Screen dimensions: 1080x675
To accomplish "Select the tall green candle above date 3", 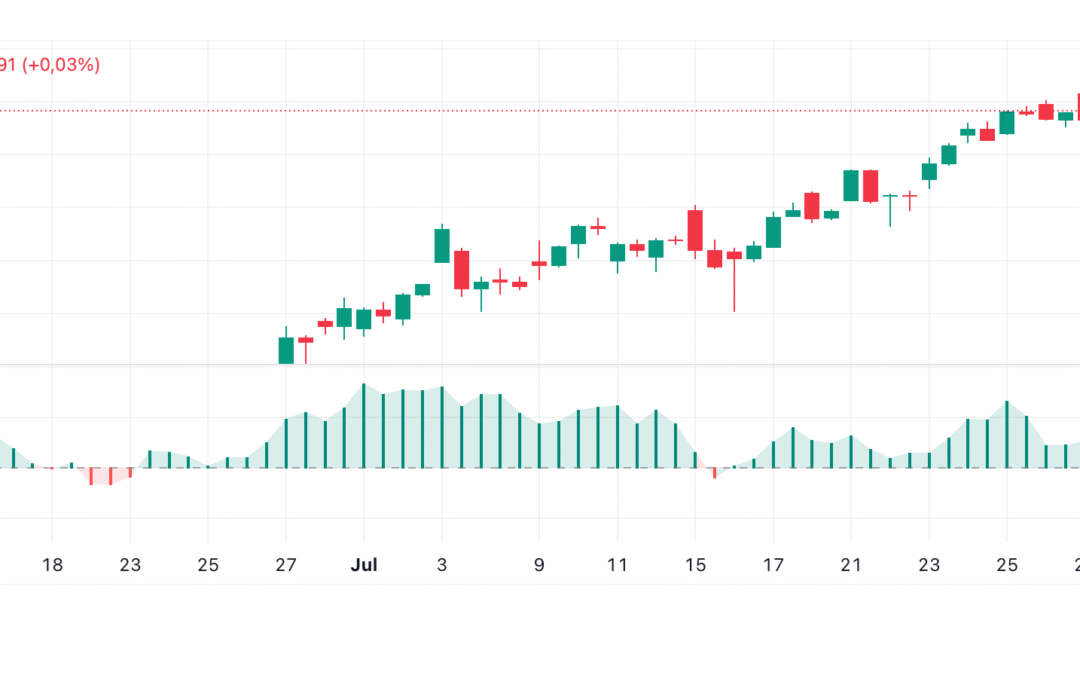I will point(442,245).
